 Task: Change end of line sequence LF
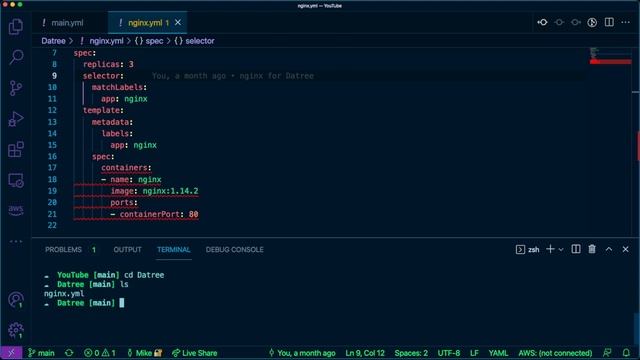[474, 353]
